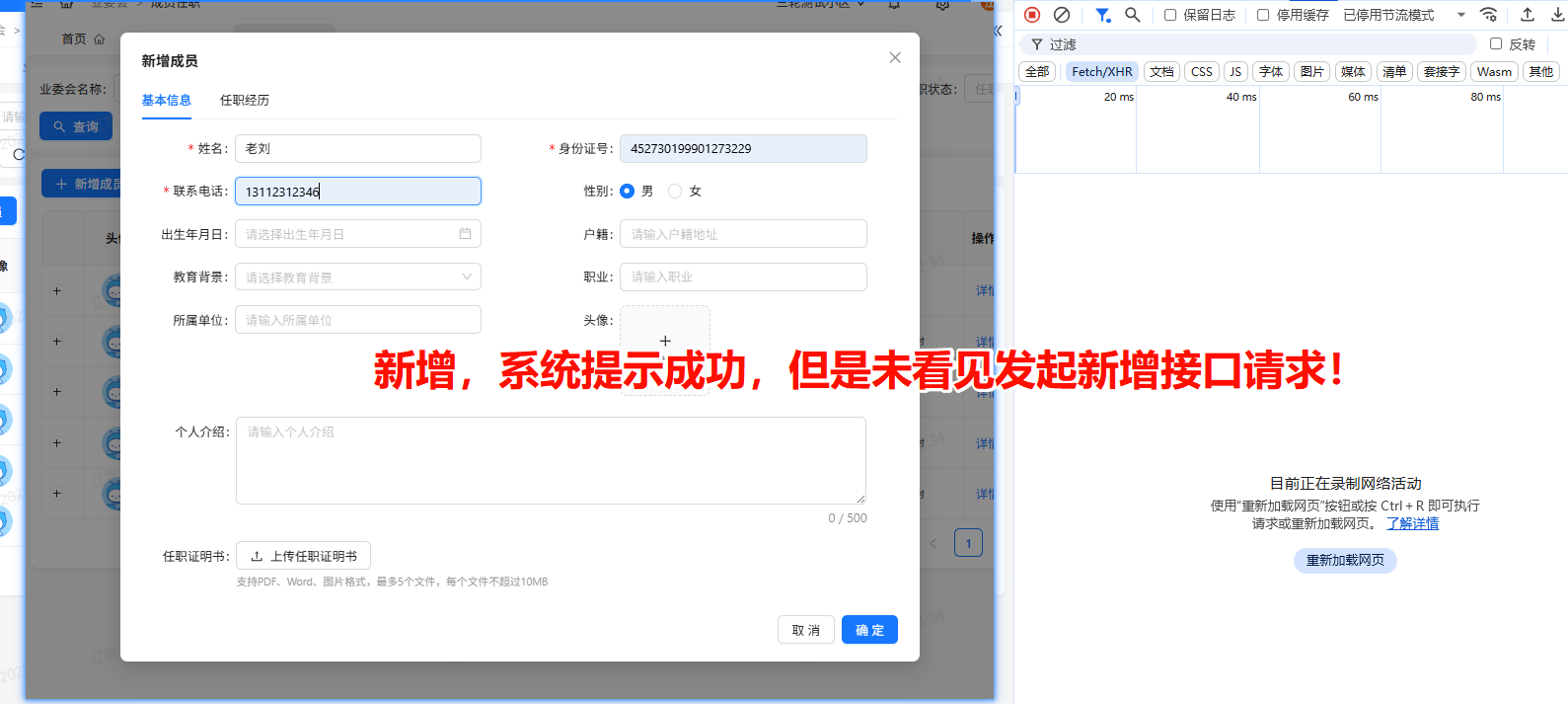Click the plus to upload an avatar
Image resolution: width=1568 pixels, height=704 pixels.
coord(665,341)
